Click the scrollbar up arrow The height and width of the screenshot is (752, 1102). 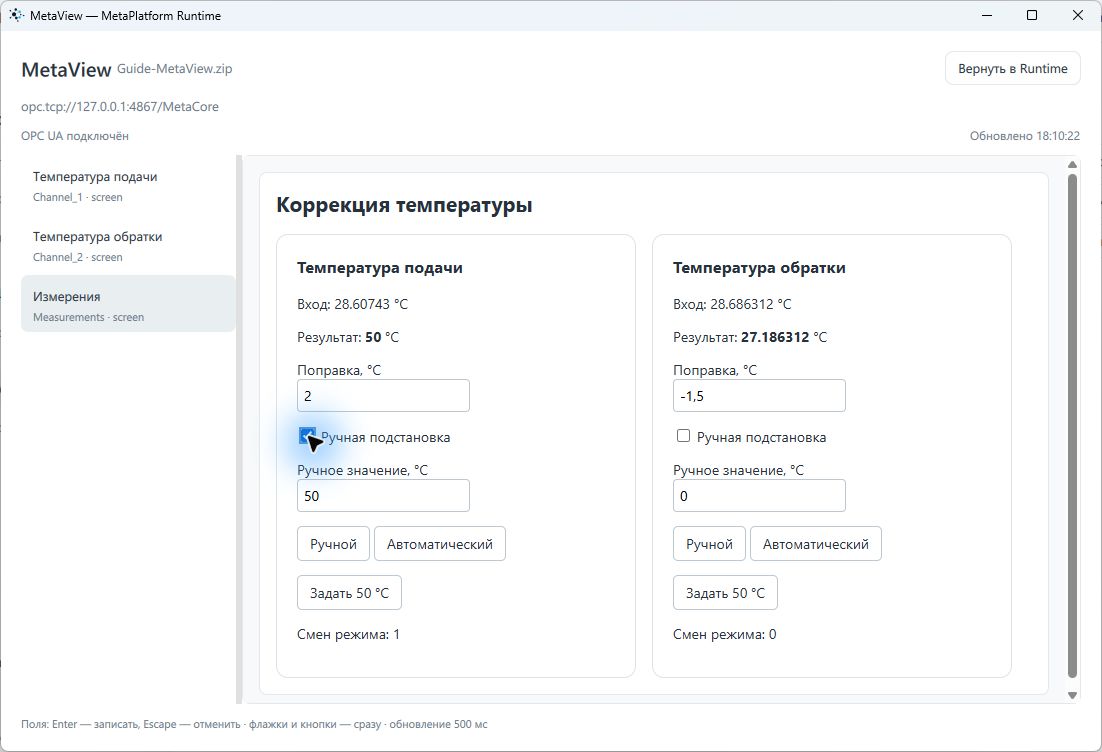coord(1072,164)
